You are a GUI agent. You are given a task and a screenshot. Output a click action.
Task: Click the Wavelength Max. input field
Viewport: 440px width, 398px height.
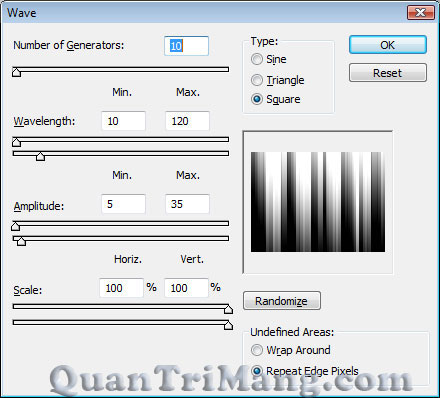click(x=187, y=121)
